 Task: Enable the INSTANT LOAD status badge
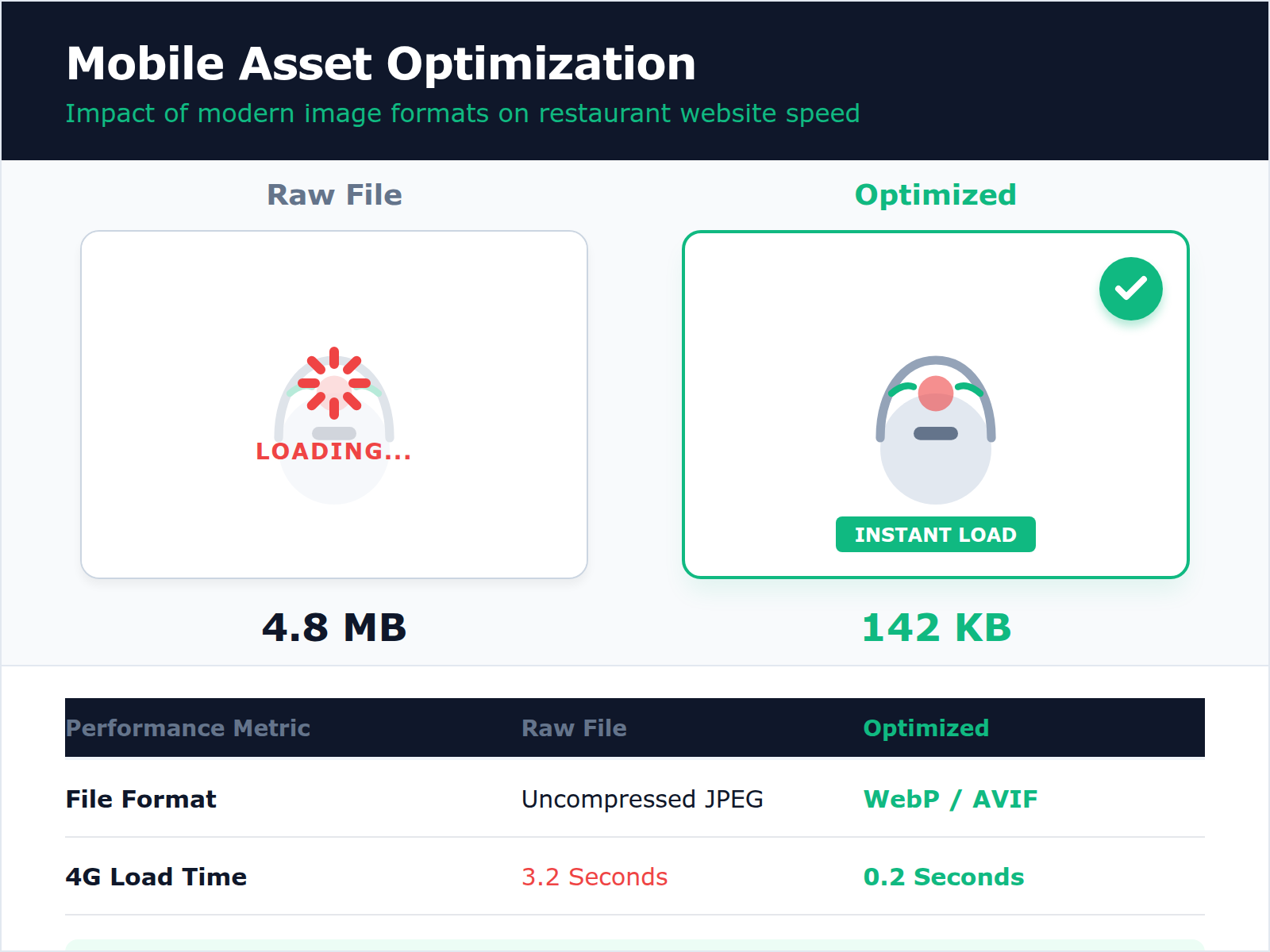point(935,535)
